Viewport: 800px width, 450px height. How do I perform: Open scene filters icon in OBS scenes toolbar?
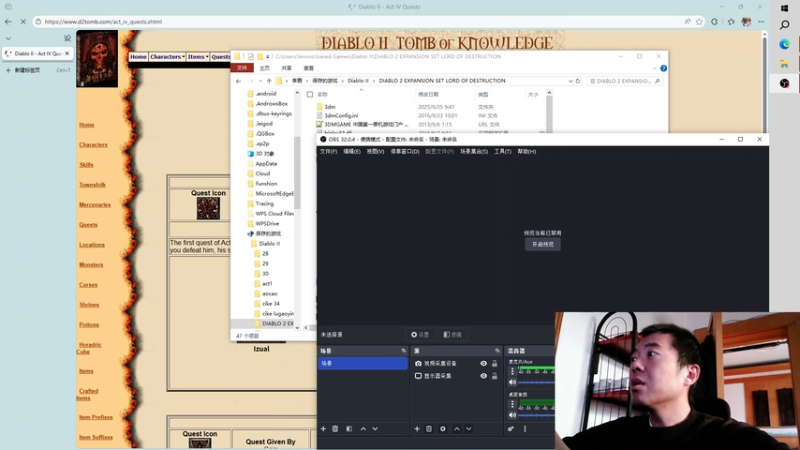pos(349,429)
